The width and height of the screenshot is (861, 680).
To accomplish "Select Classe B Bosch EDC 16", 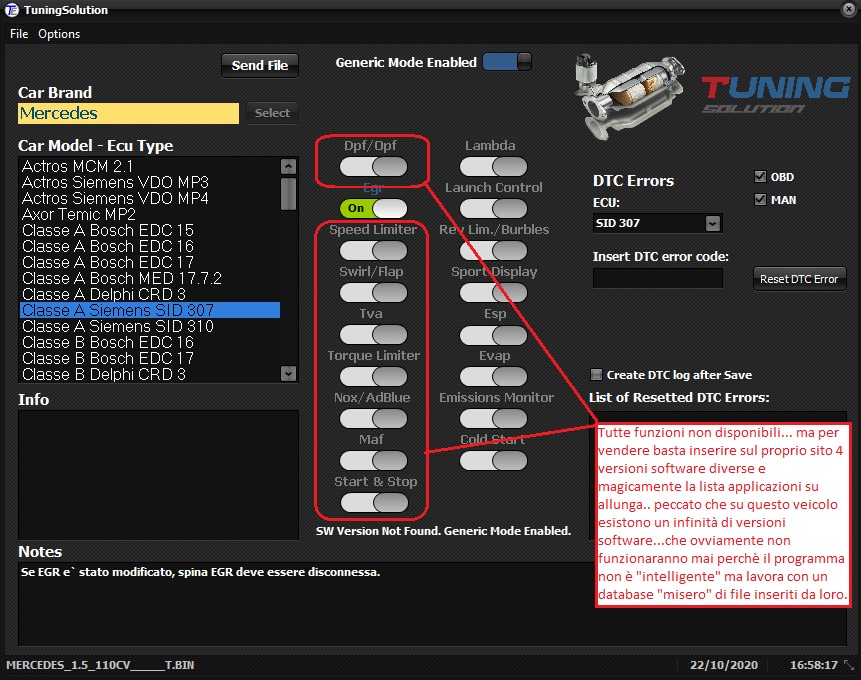I will click(x=150, y=342).
